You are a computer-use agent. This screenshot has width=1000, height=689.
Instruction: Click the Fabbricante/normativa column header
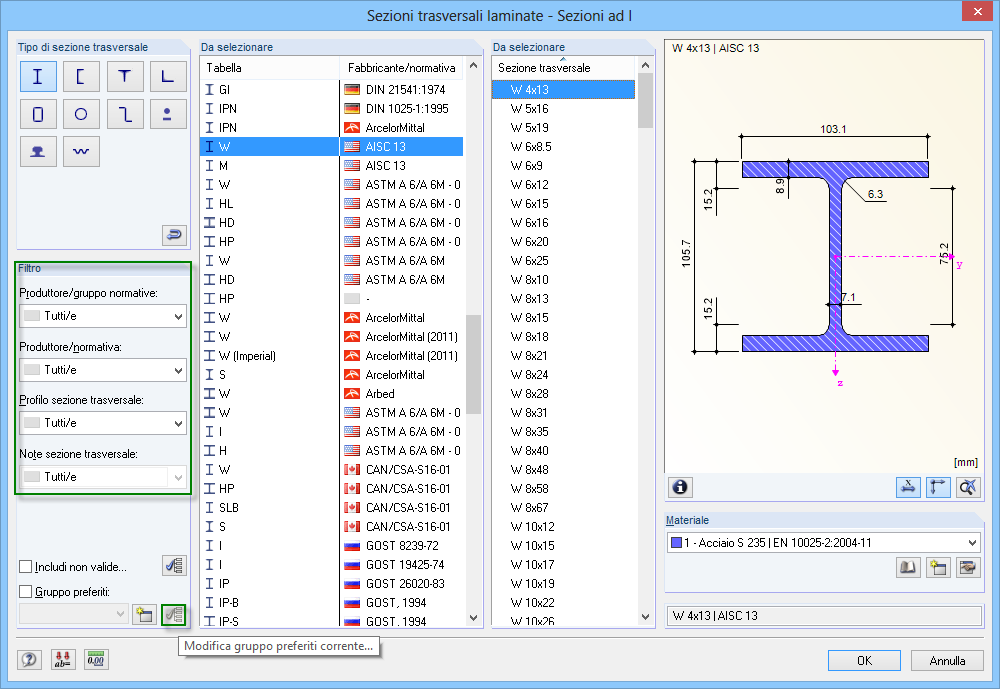(402, 68)
